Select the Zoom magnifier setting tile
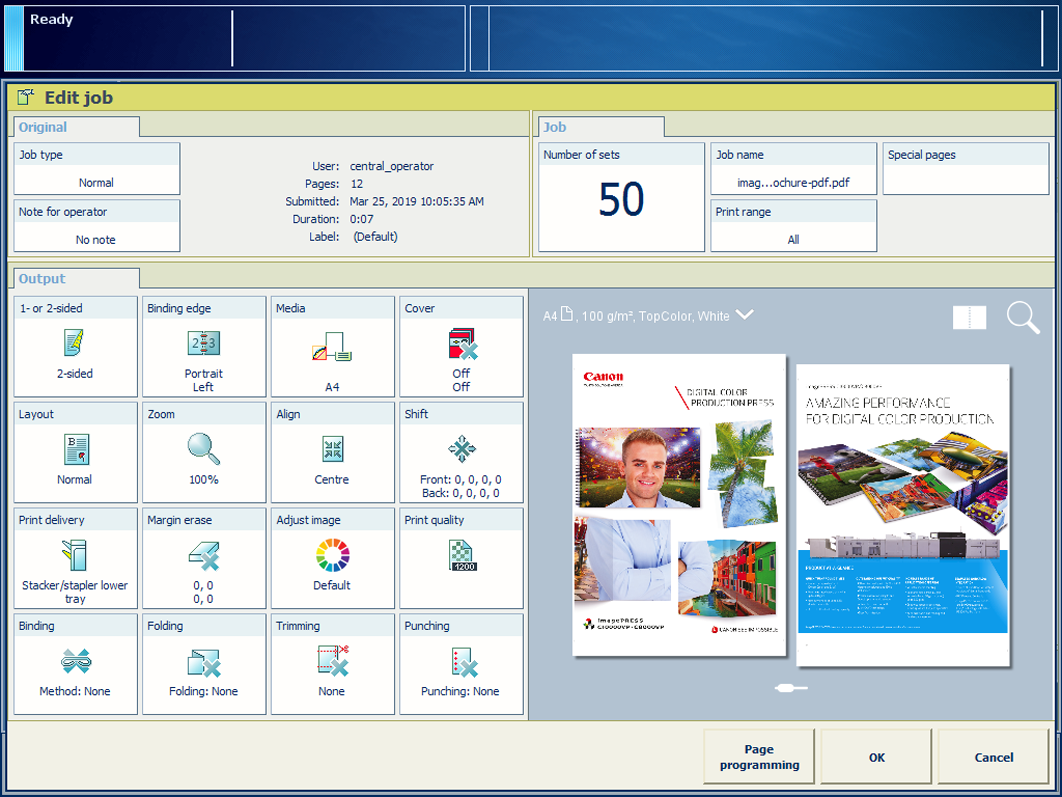This screenshot has height=797, width=1062. [x=203, y=450]
